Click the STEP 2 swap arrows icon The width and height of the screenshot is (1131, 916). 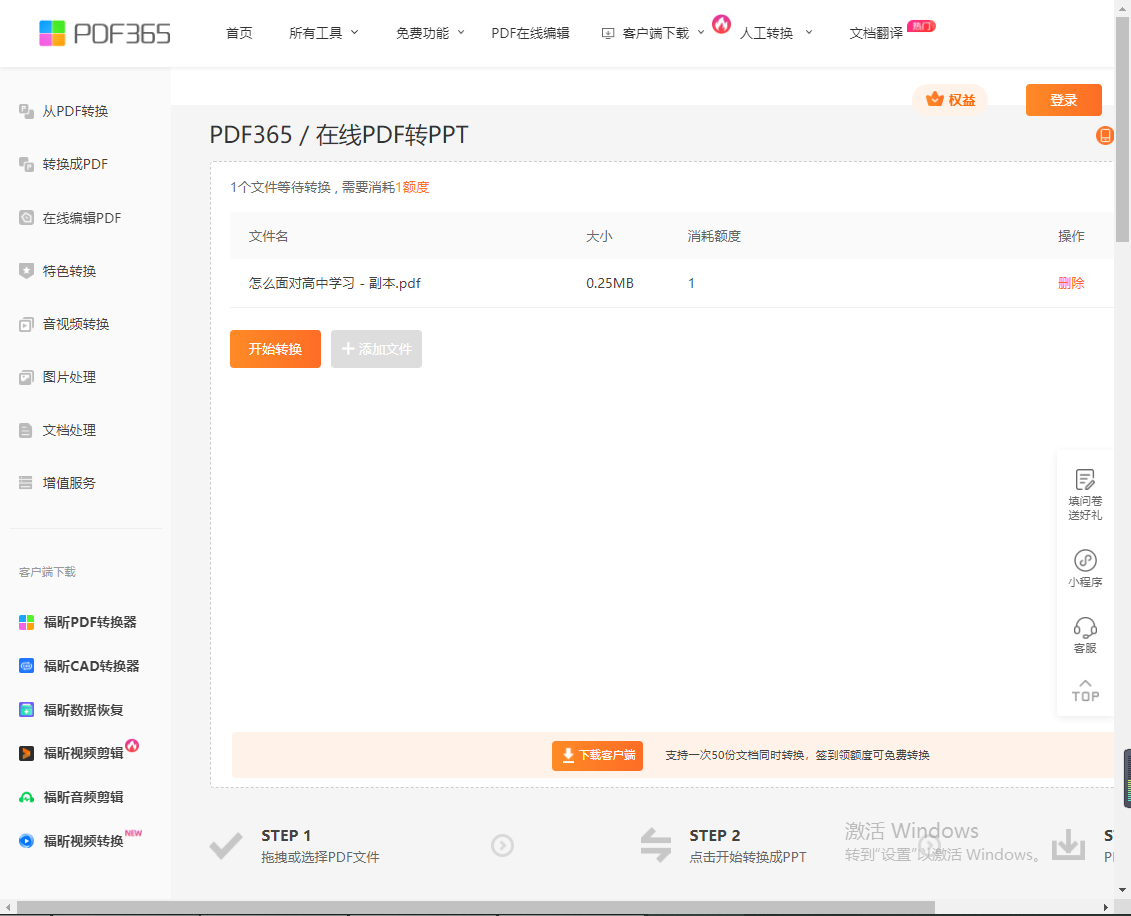[656, 845]
